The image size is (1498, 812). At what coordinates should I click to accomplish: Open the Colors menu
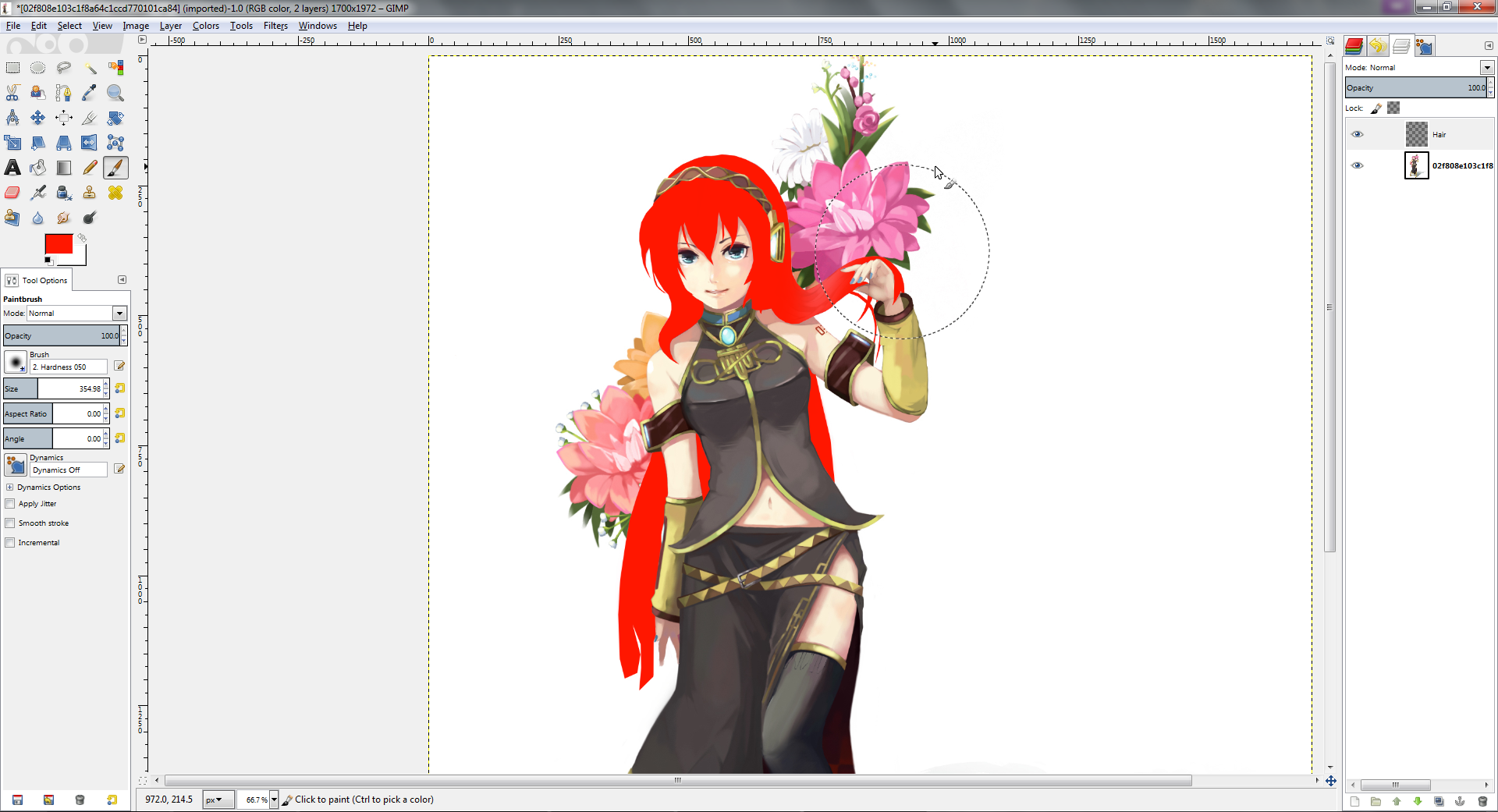pyautogui.click(x=206, y=26)
